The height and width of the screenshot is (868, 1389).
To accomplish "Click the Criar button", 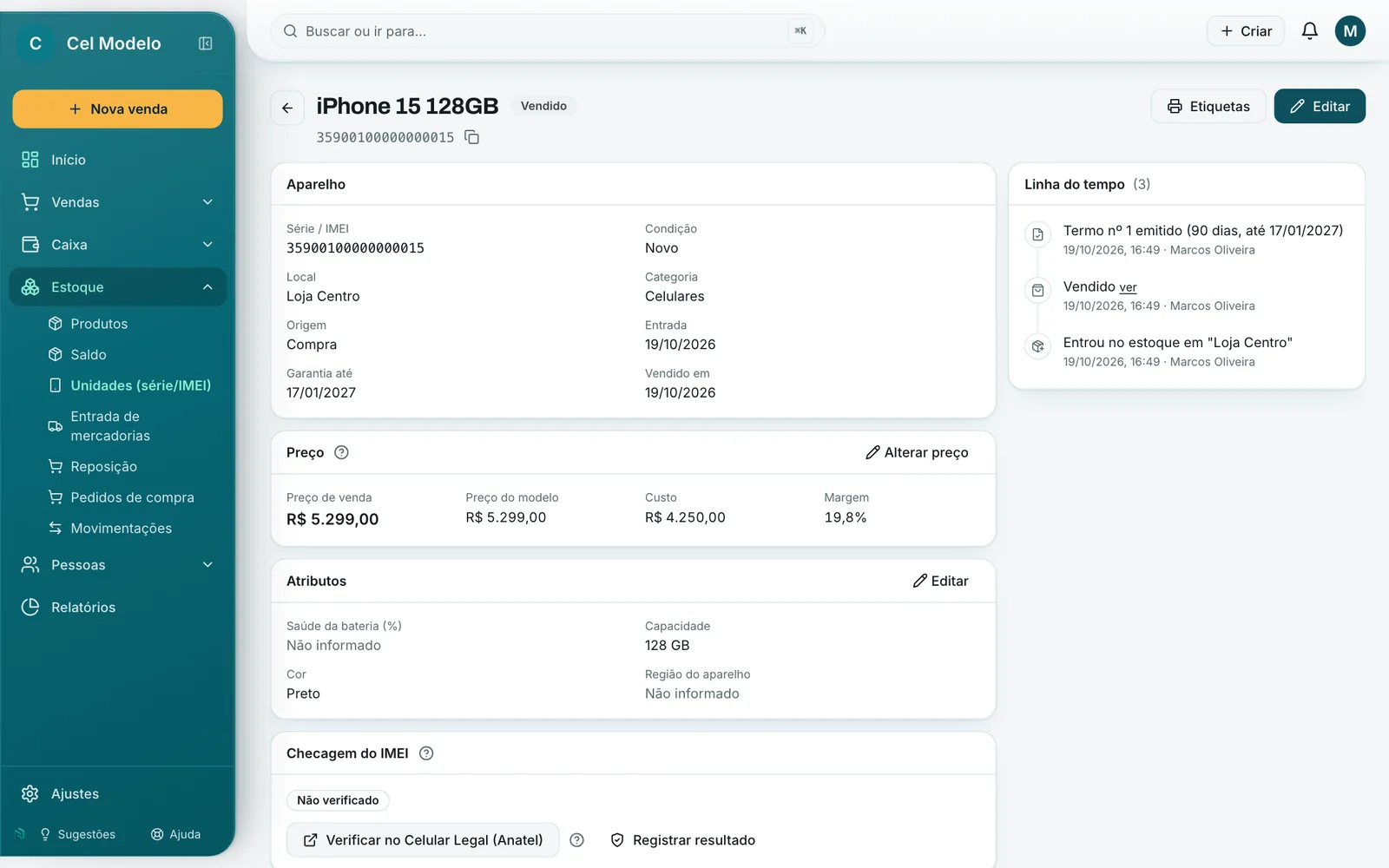I will (x=1246, y=31).
